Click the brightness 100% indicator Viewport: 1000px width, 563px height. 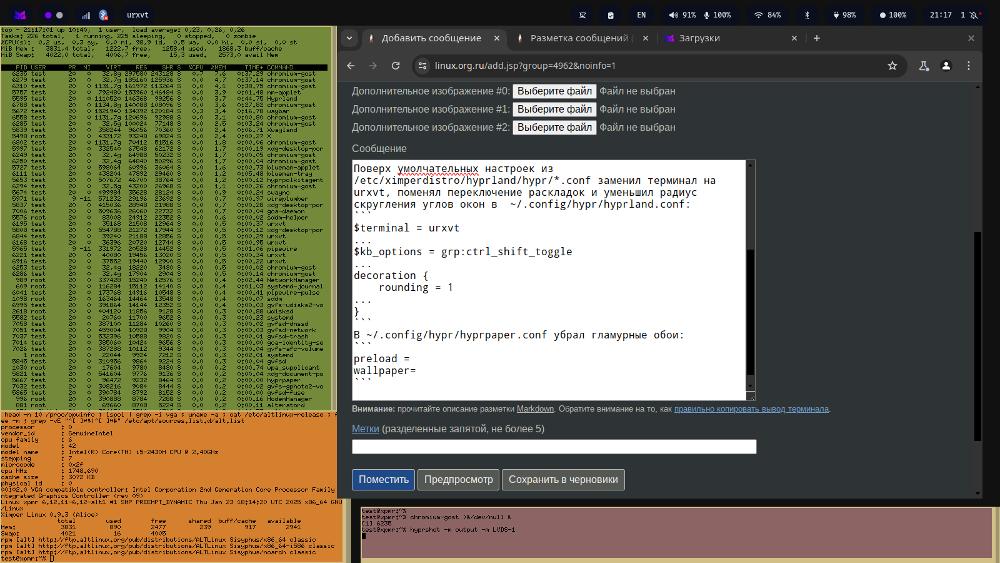click(893, 15)
